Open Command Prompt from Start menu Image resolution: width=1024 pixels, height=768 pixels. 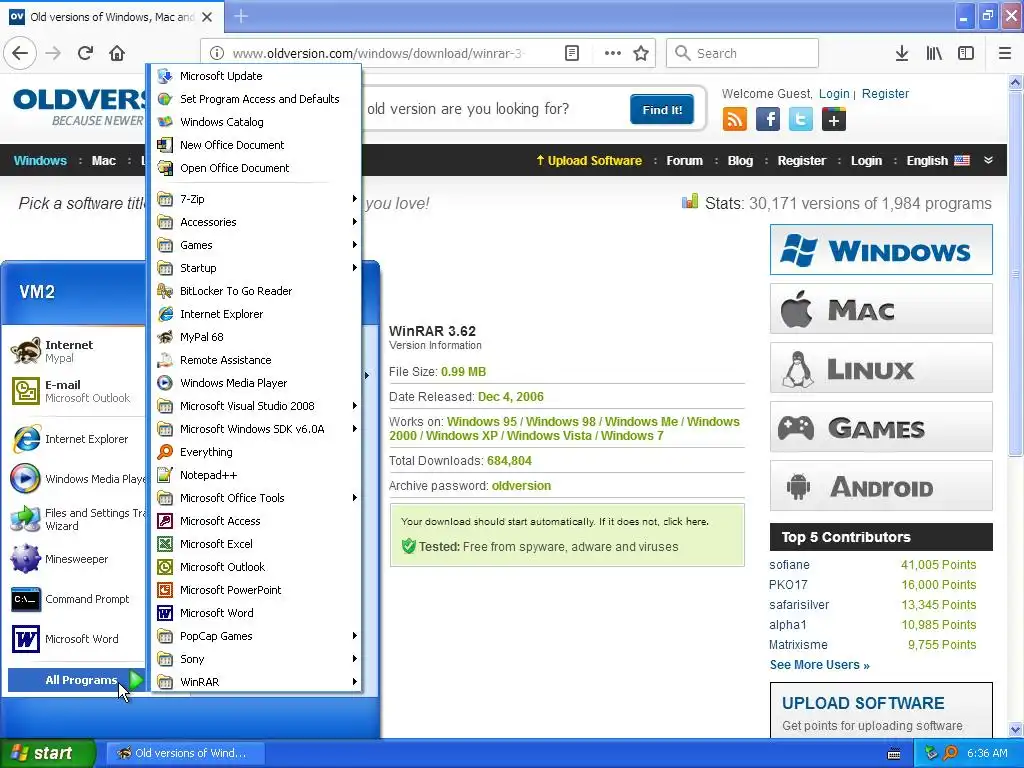75,599
